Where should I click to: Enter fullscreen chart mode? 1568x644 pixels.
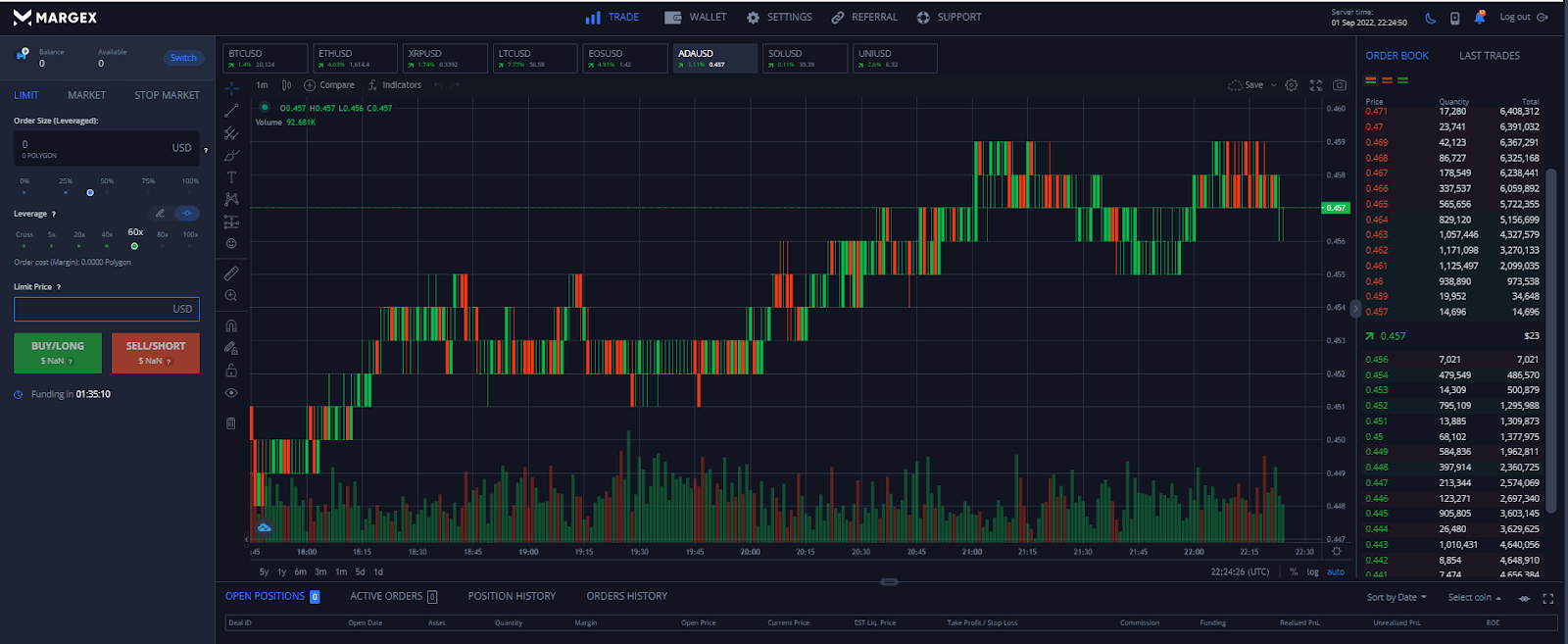pos(1316,85)
